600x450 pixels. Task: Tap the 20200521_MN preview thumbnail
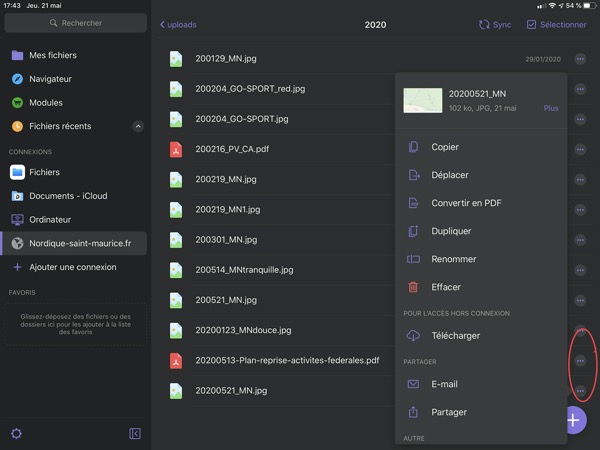pos(422,100)
